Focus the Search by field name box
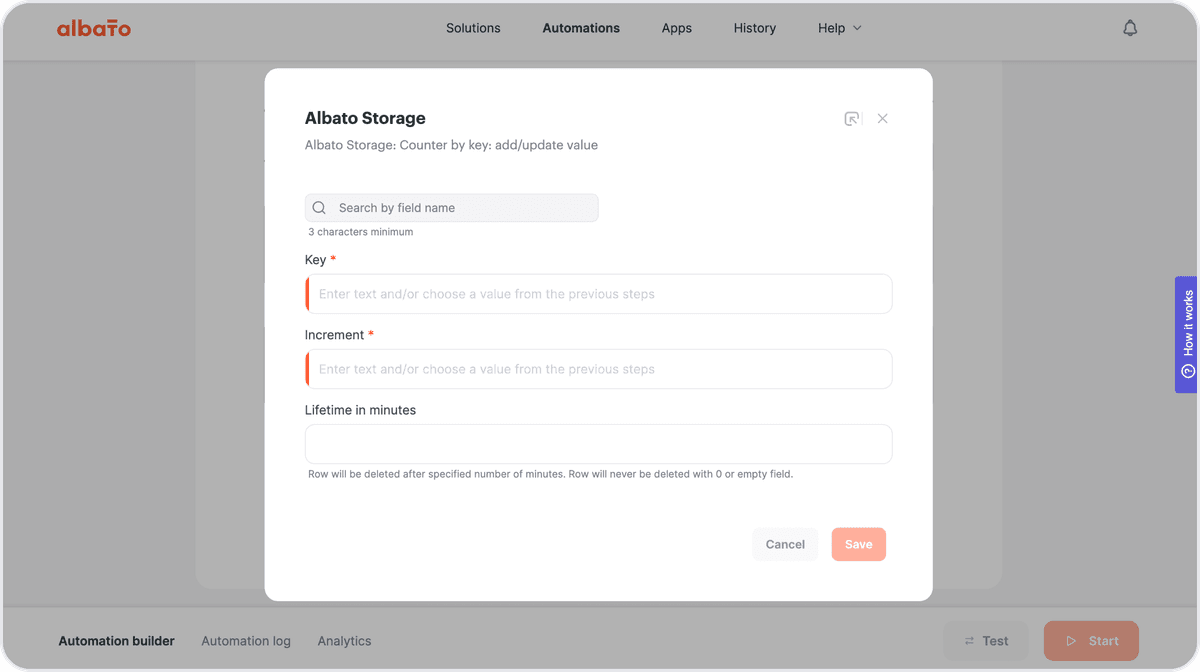This screenshot has height=672, width=1200. tap(452, 208)
